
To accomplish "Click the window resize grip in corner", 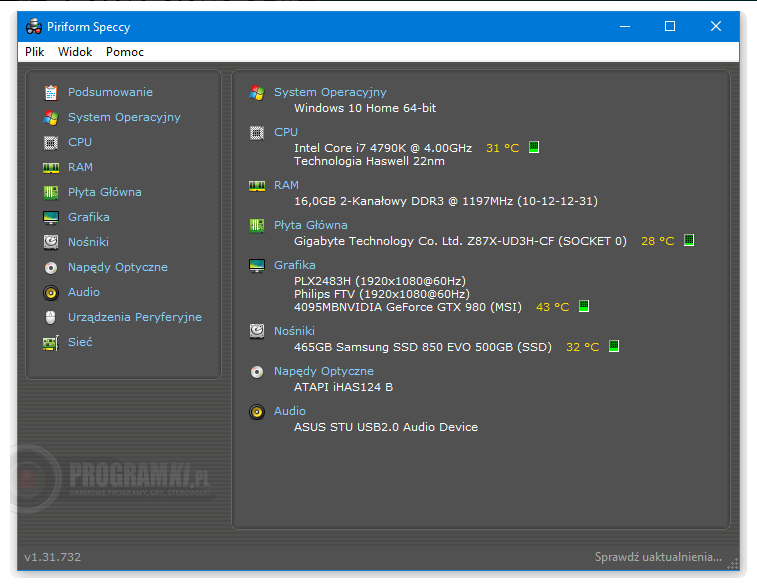I will pyautogui.click(x=733, y=564).
